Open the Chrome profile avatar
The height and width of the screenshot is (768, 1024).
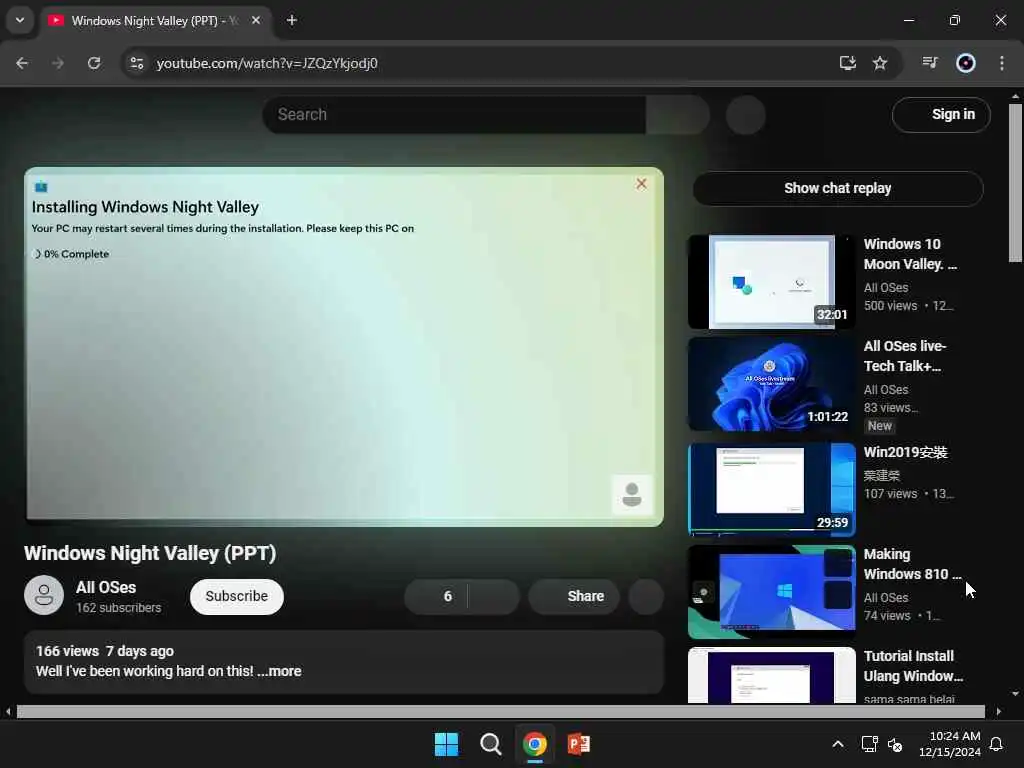966,63
